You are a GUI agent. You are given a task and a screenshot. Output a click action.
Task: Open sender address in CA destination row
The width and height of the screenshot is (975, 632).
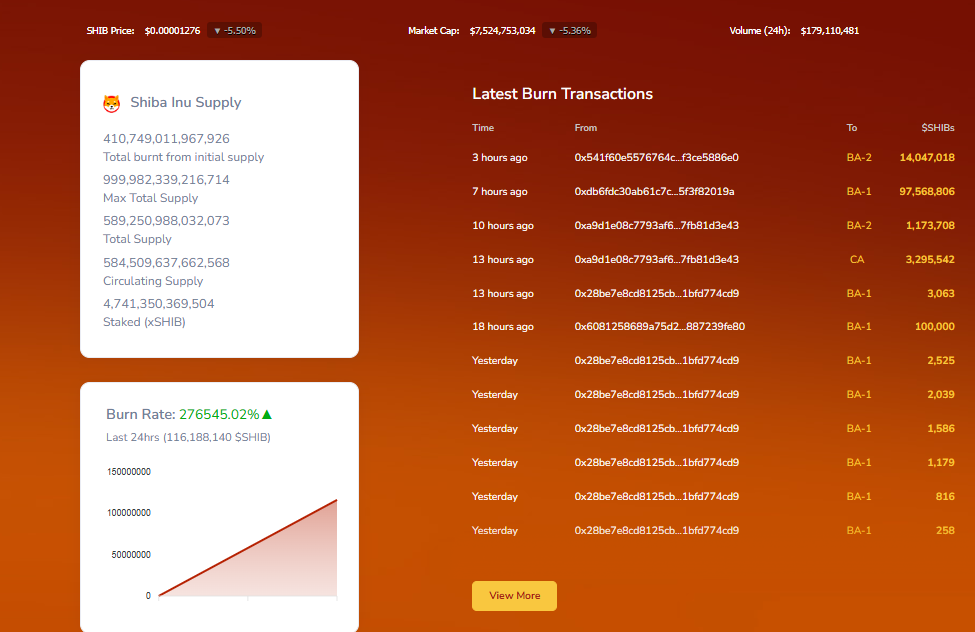coord(657,259)
